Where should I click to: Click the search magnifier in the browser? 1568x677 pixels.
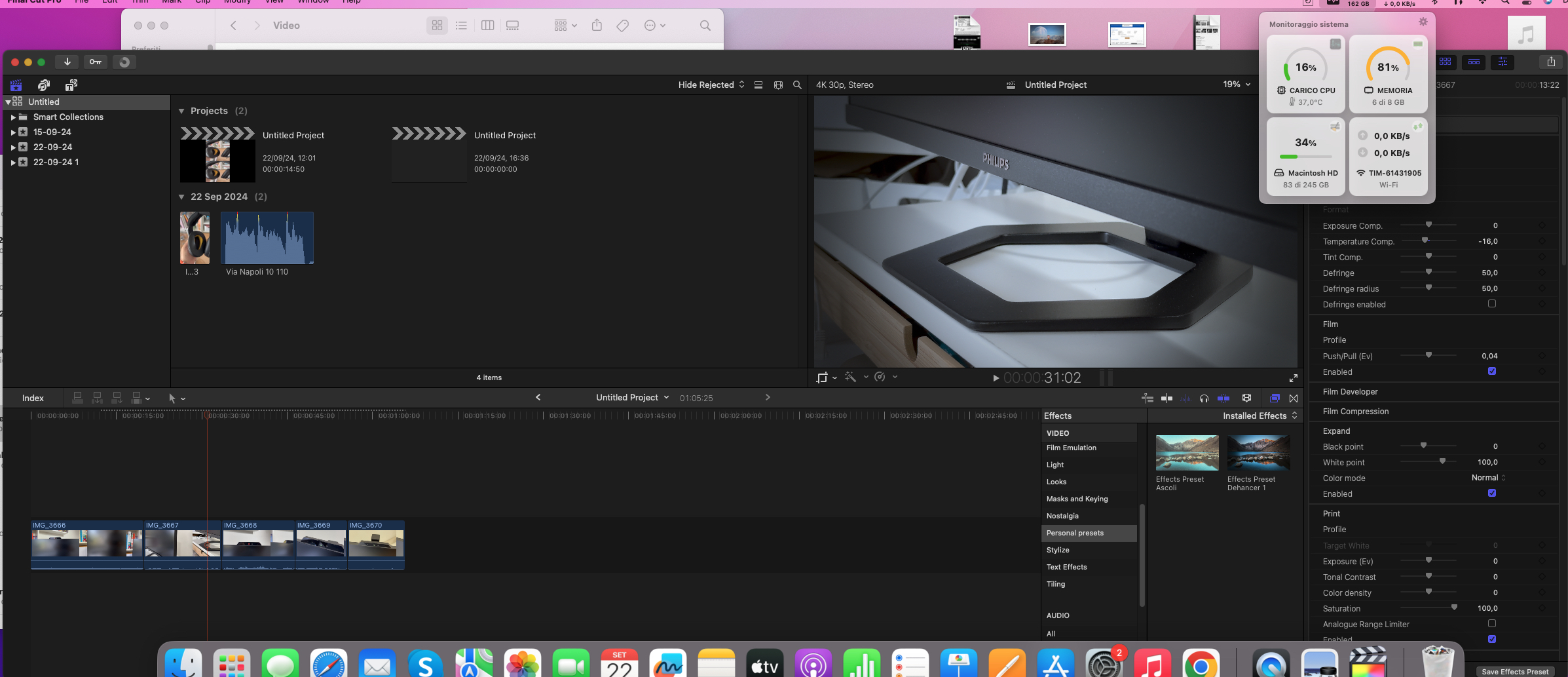tap(797, 85)
